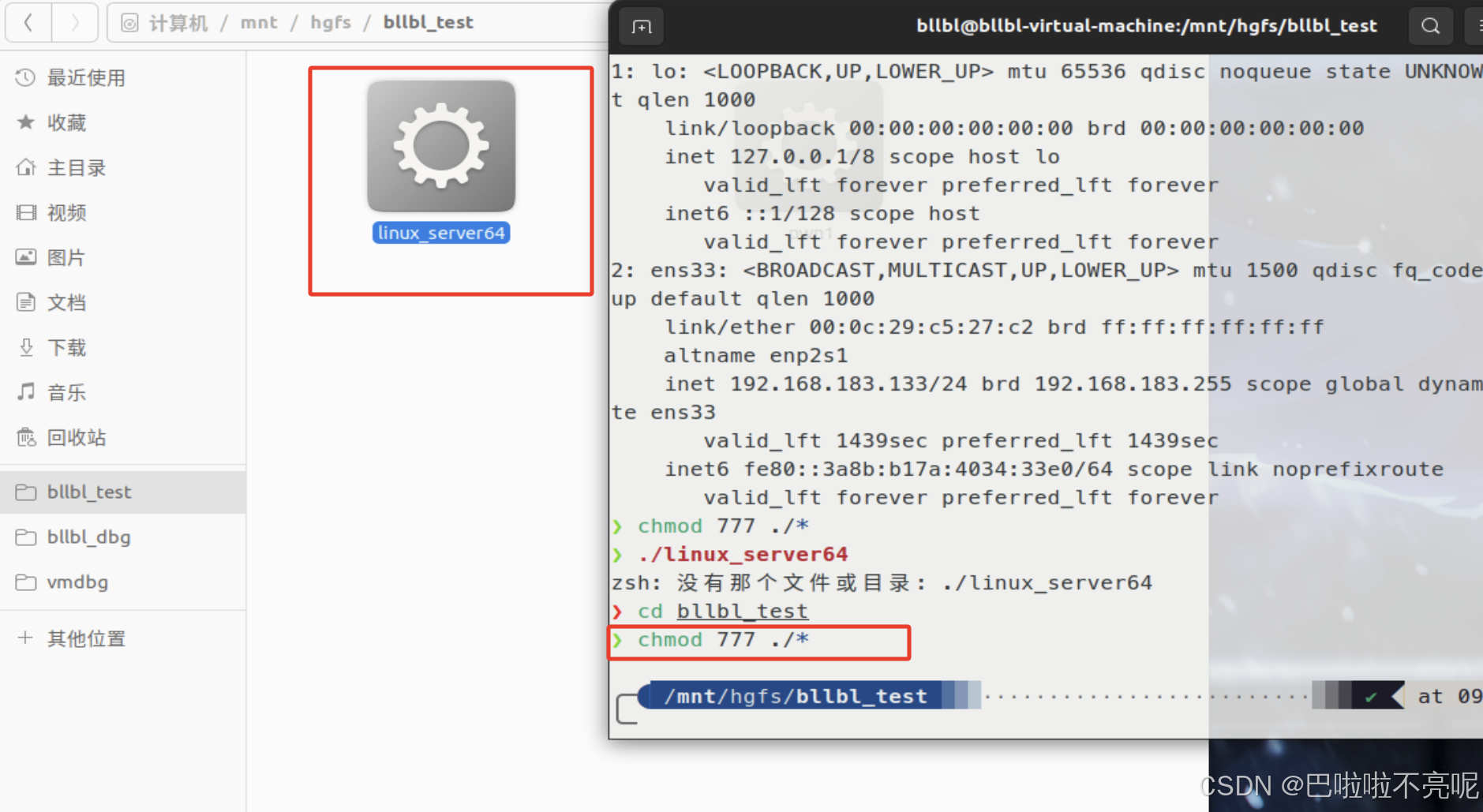Open the 文档 documents entry
Image resolution: width=1483 pixels, height=812 pixels.
coord(66,301)
